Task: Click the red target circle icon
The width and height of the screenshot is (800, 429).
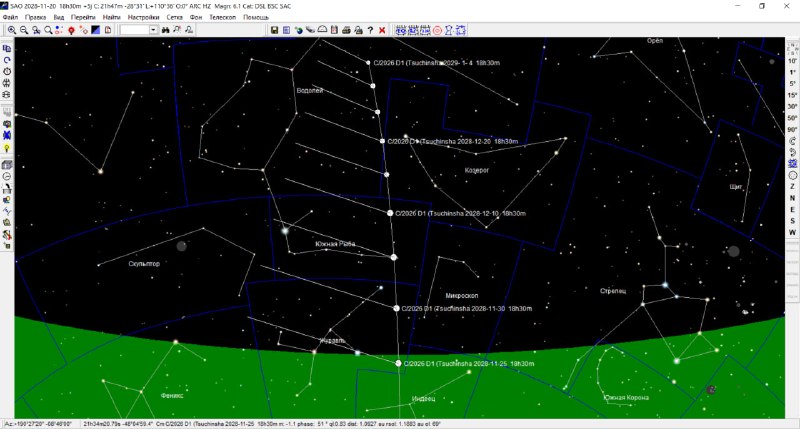Action: coord(437,30)
